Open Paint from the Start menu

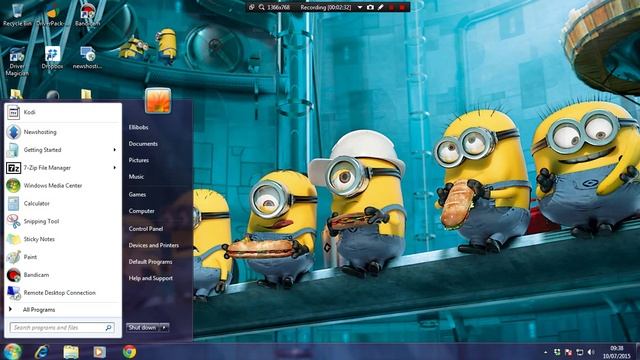point(62,257)
